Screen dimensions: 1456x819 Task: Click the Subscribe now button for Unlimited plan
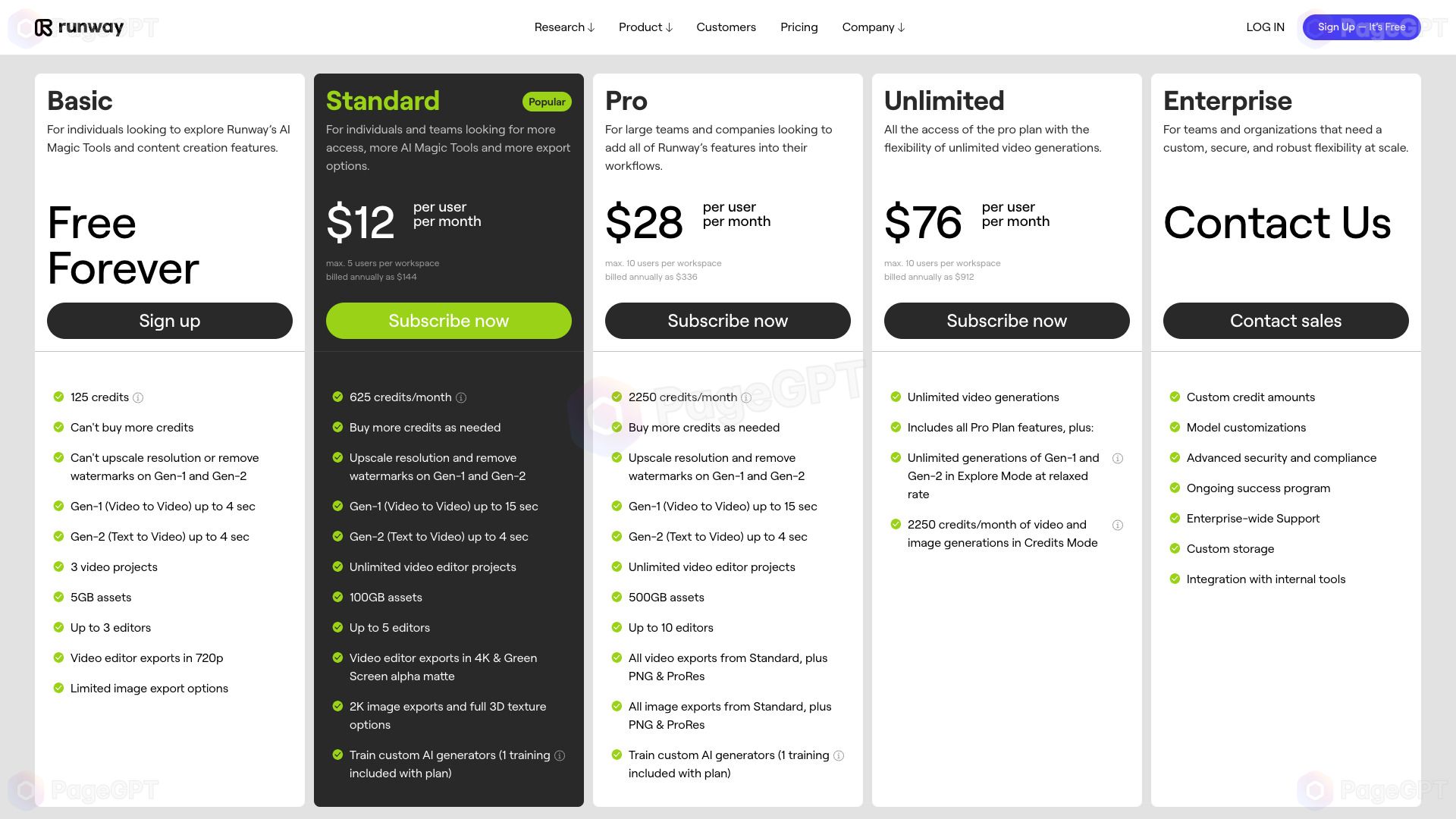click(1006, 320)
